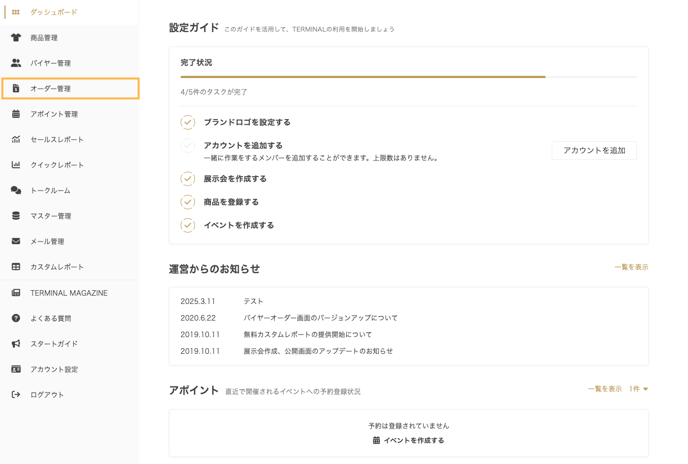Click 予約は登録されていません message
The height and width of the screenshot is (464, 688).
(x=408, y=426)
